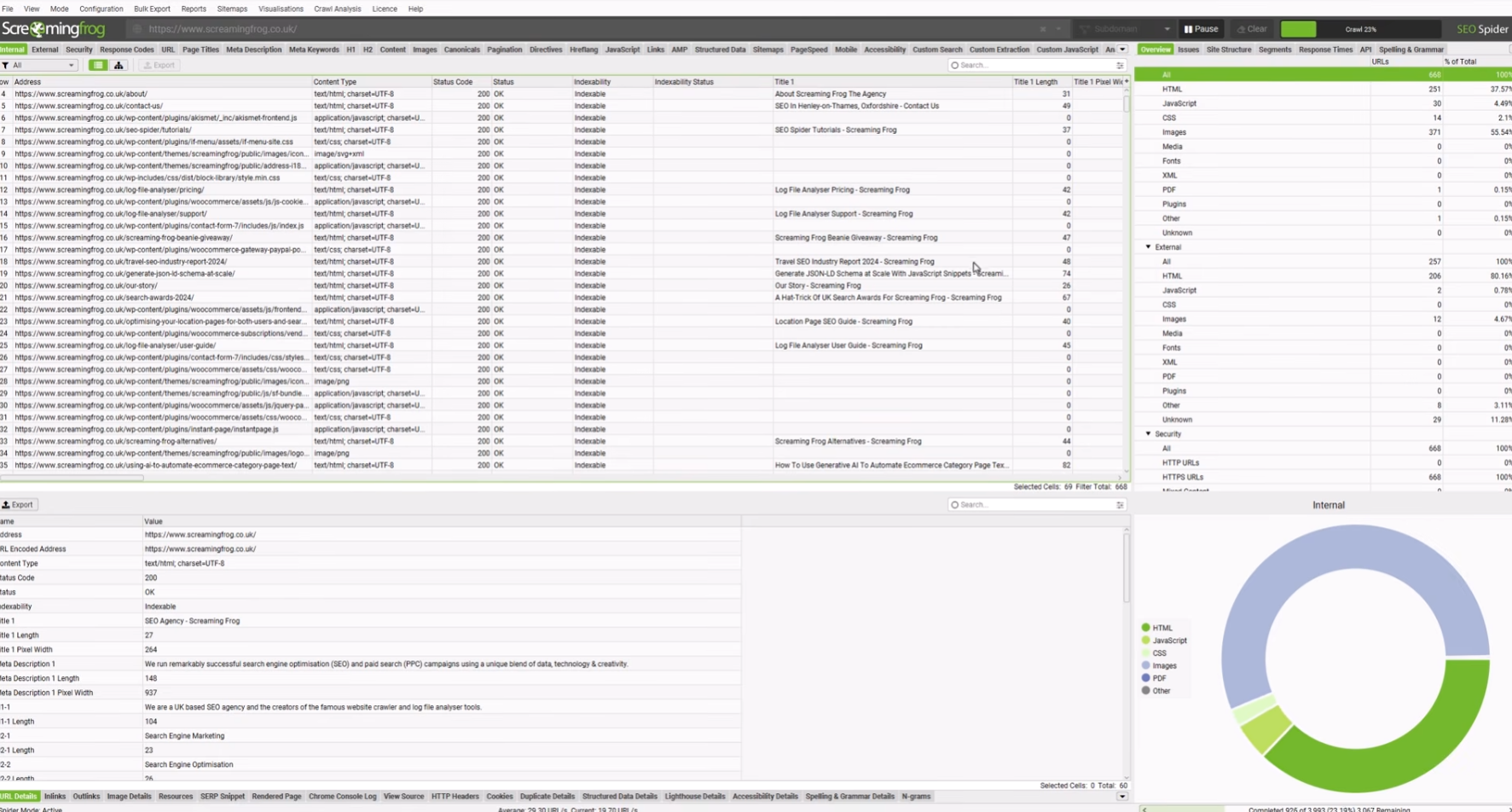Open the Rendered Page bottom tab

click(x=276, y=797)
